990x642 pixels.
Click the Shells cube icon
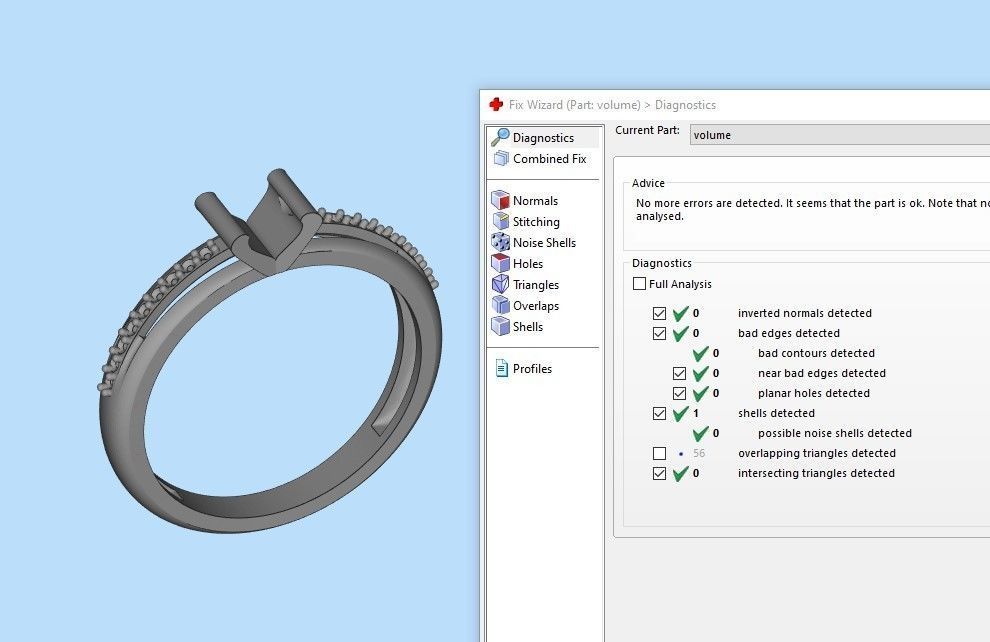coord(500,326)
